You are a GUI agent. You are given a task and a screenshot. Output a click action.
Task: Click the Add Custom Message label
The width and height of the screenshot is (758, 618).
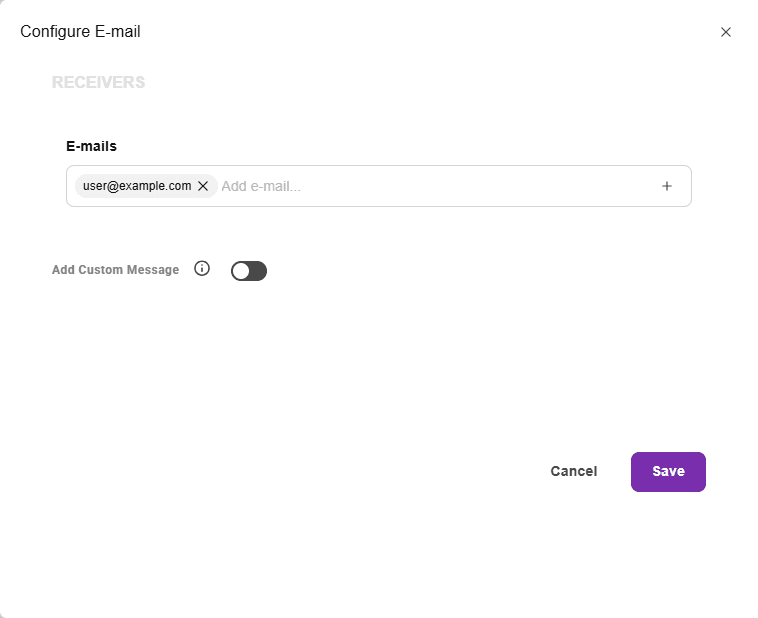point(116,270)
